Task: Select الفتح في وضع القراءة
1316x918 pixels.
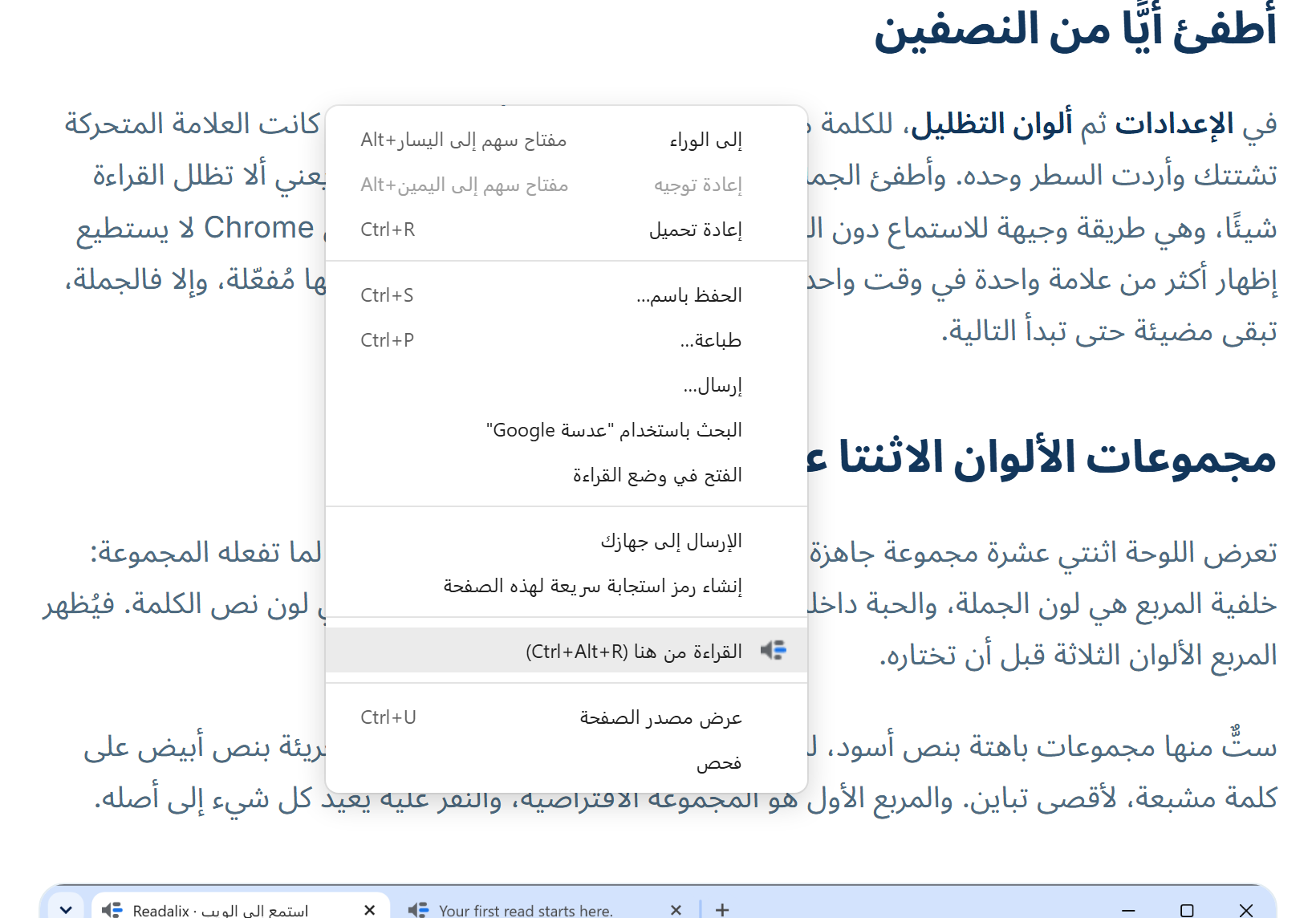Action: pyautogui.click(x=566, y=476)
